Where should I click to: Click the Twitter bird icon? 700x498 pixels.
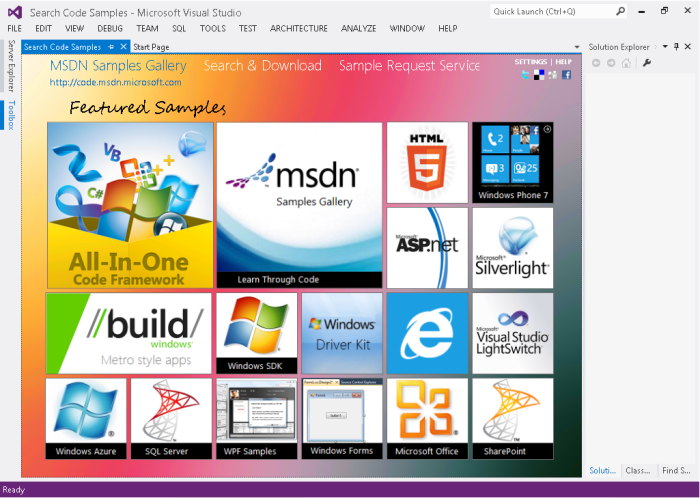point(525,75)
